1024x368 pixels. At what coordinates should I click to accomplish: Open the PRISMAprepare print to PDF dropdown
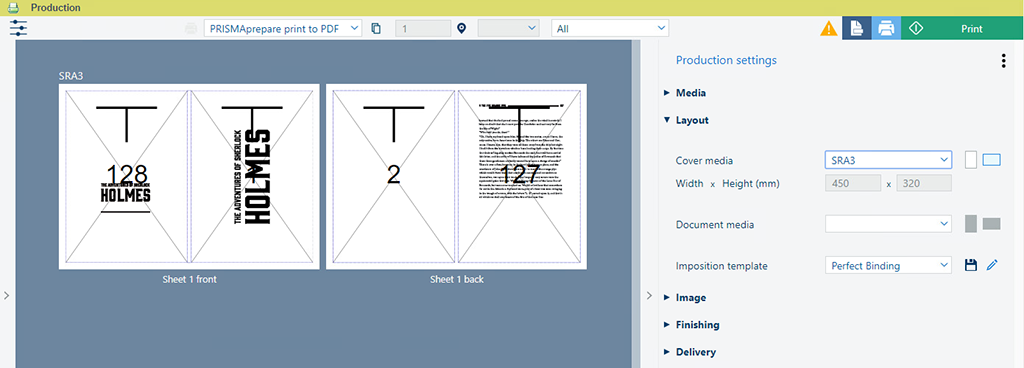[283, 28]
